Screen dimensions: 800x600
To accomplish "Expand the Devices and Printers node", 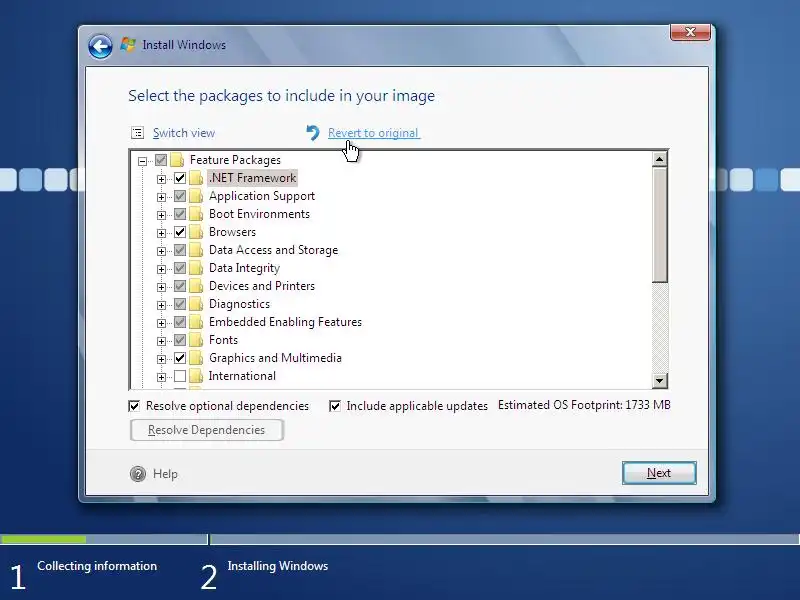I will (161, 287).
